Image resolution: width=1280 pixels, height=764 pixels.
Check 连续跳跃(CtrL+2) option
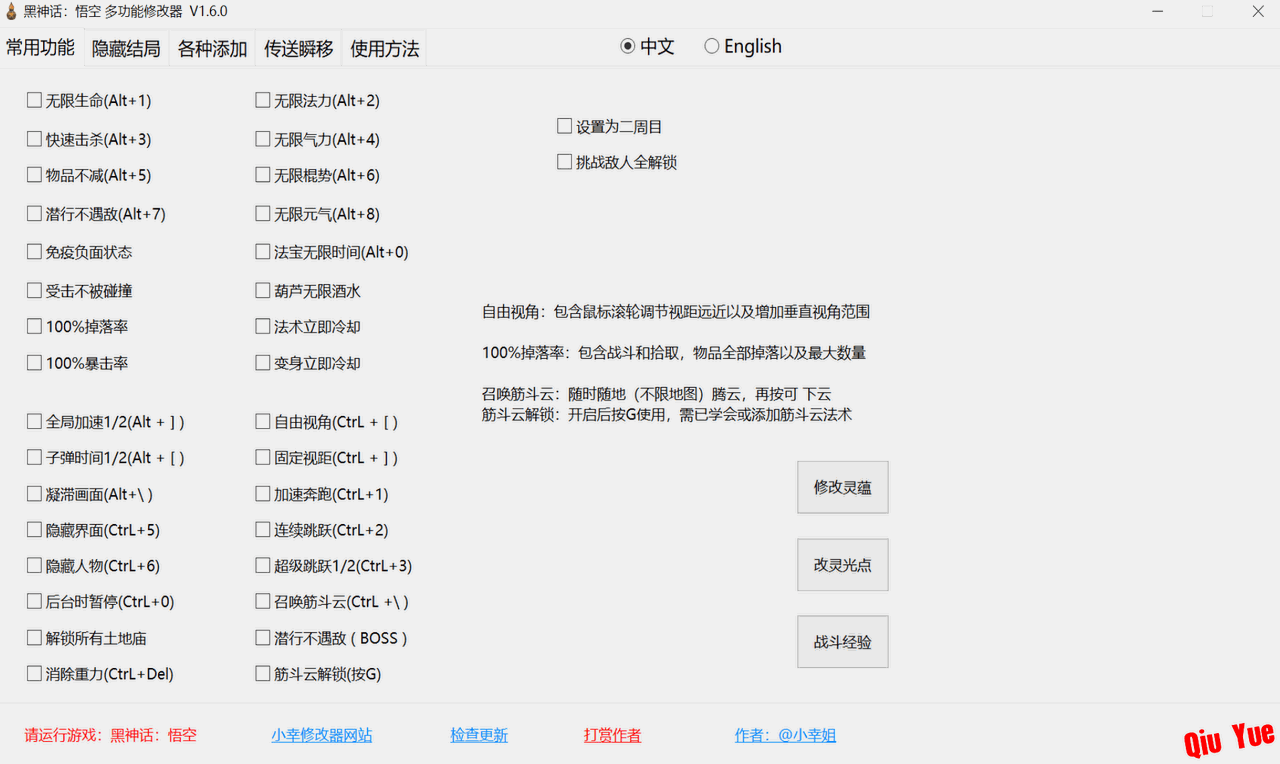pyautogui.click(x=263, y=530)
